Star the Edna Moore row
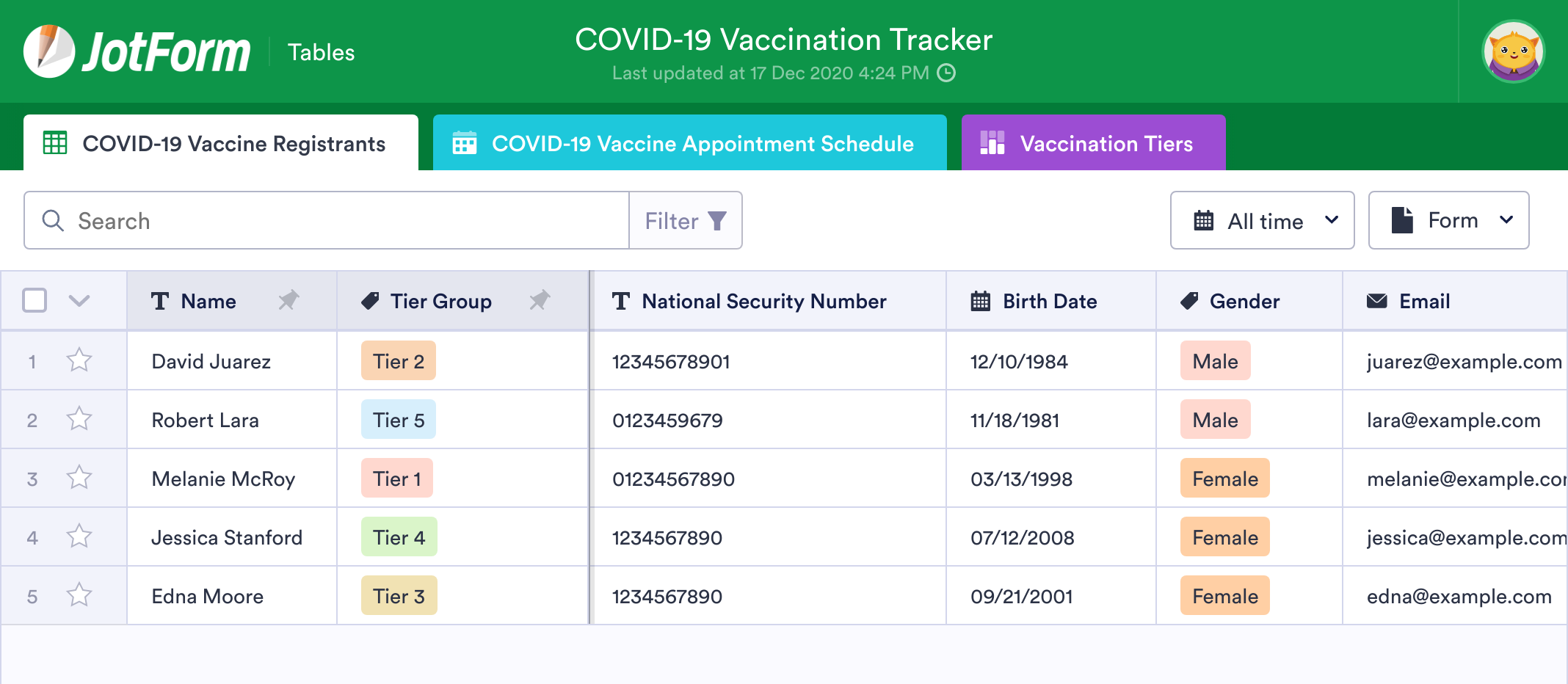 click(79, 595)
